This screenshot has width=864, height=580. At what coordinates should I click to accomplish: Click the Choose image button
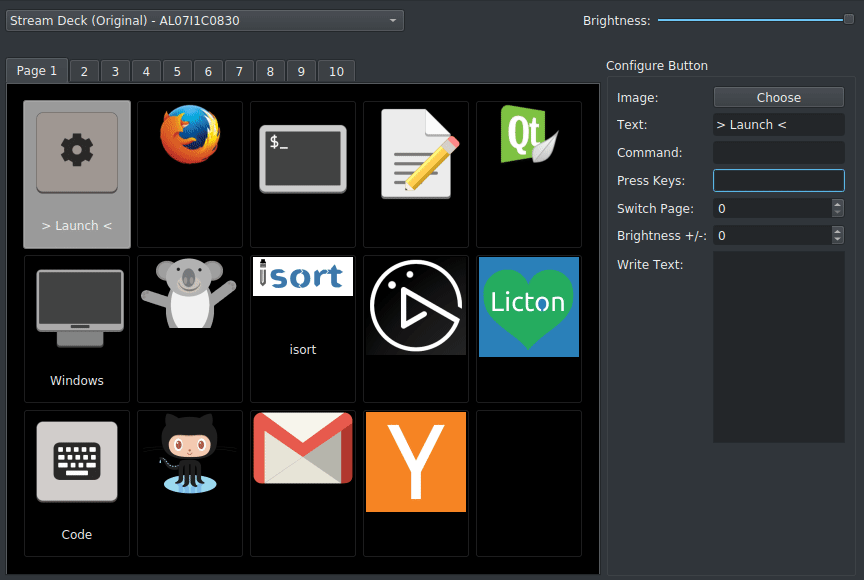778,97
